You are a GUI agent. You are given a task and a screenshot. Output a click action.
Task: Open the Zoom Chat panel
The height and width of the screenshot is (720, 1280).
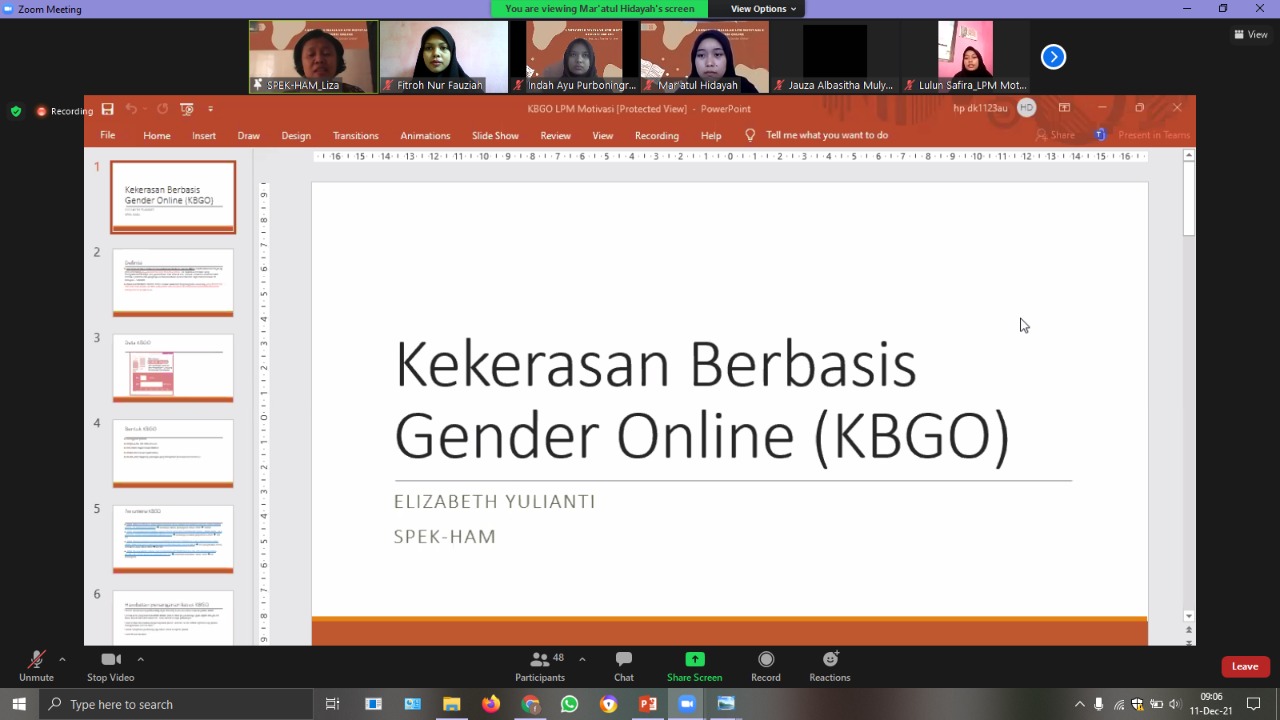623,666
